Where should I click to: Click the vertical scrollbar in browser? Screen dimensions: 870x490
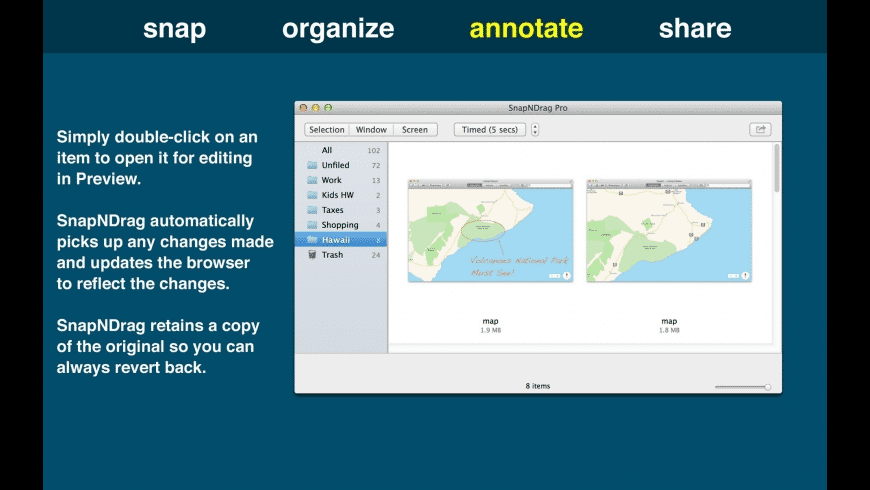(x=776, y=169)
